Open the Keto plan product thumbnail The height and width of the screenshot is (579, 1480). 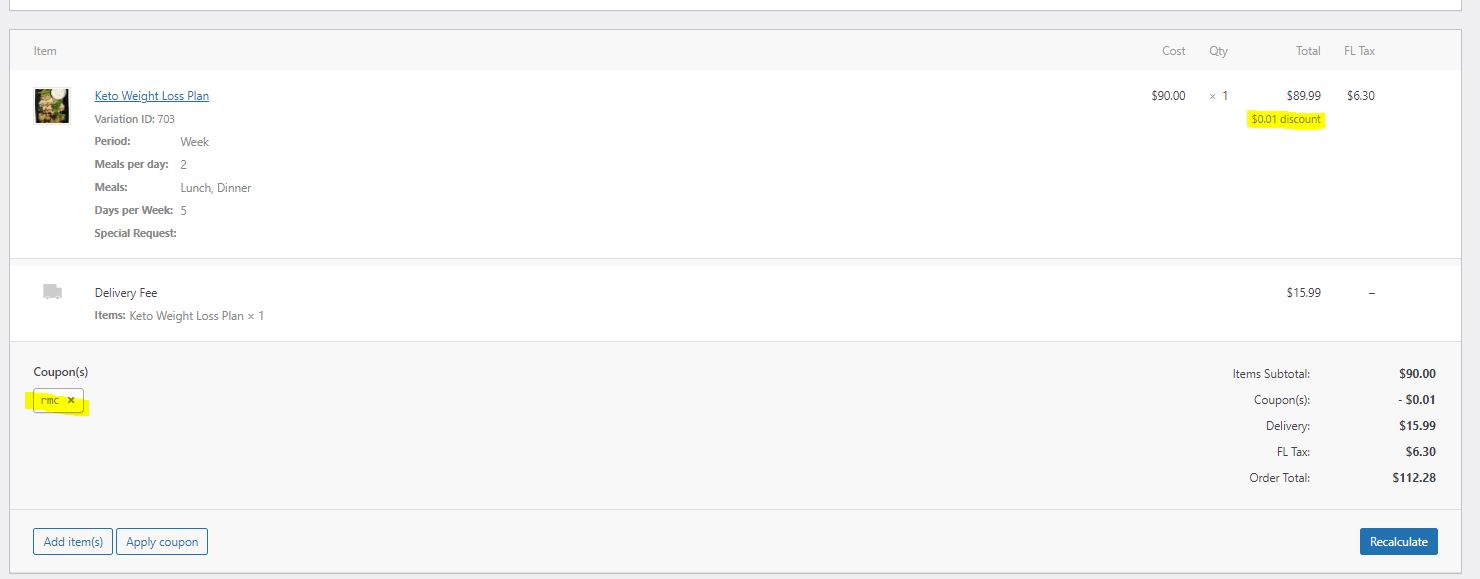pyautogui.click(x=52, y=105)
